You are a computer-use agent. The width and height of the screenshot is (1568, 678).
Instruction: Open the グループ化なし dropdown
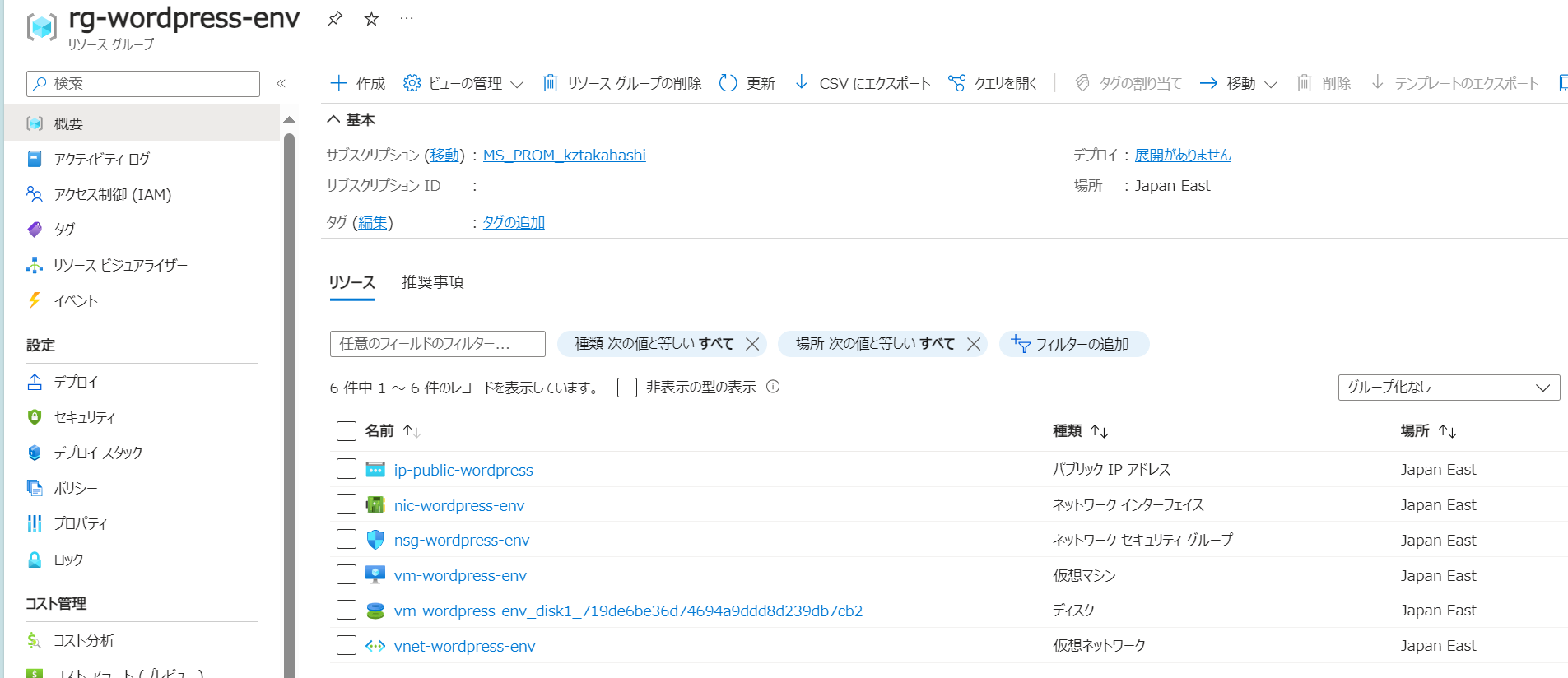coord(1448,388)
